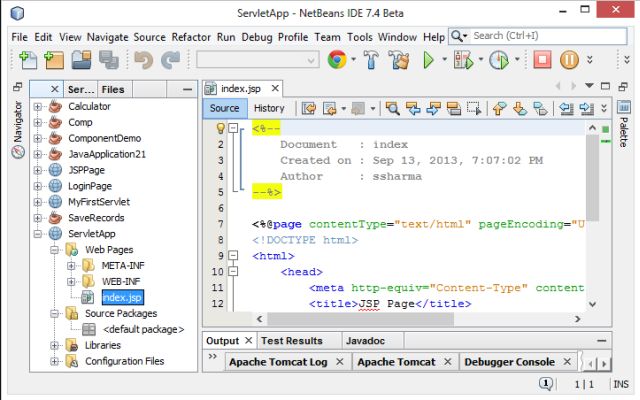Close the index.jsp editor tab
Image resolution: width=640 pixels, height=400 pixels.
coord(276,89)
